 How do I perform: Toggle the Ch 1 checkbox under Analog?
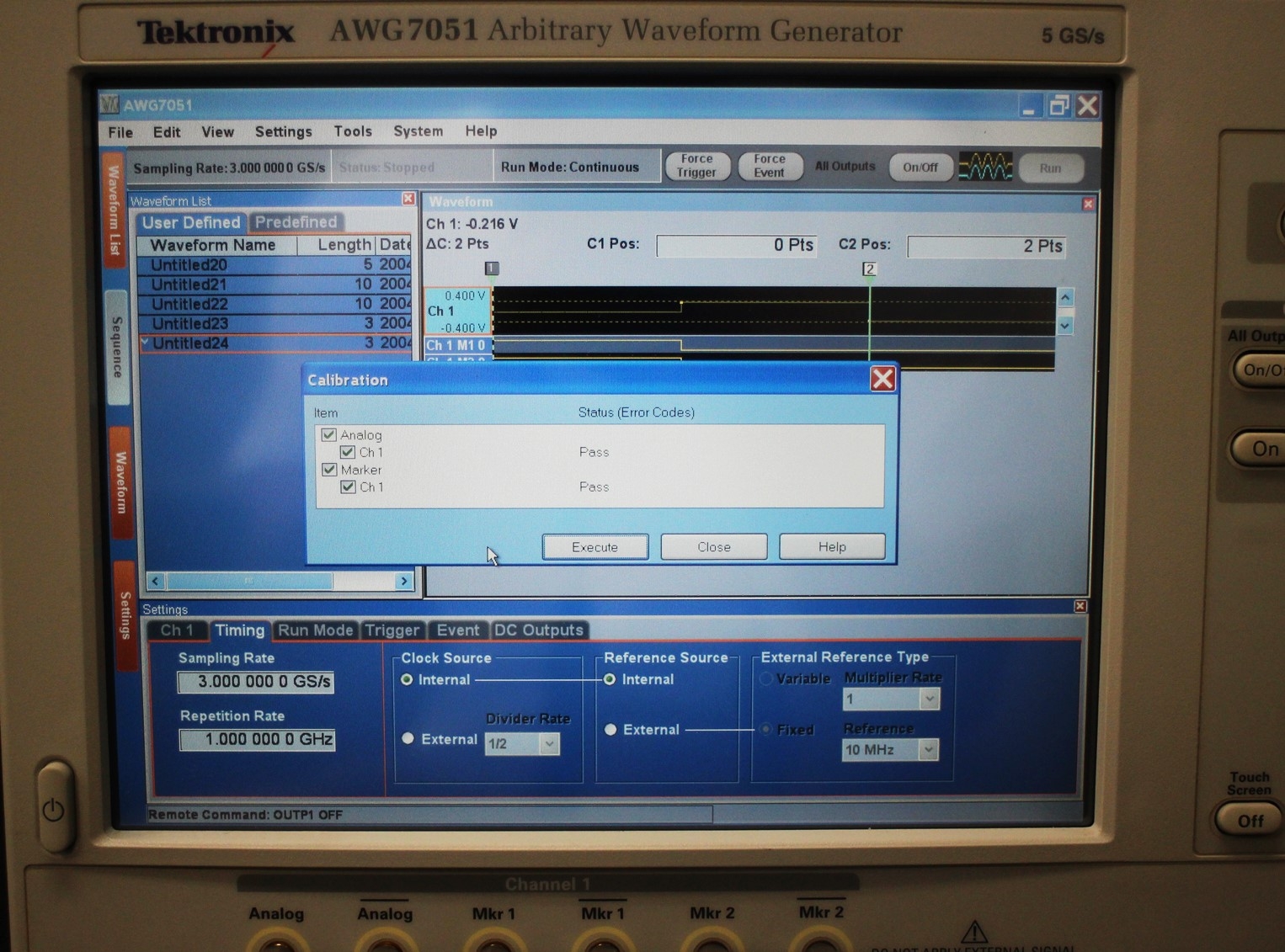[347, 452]
